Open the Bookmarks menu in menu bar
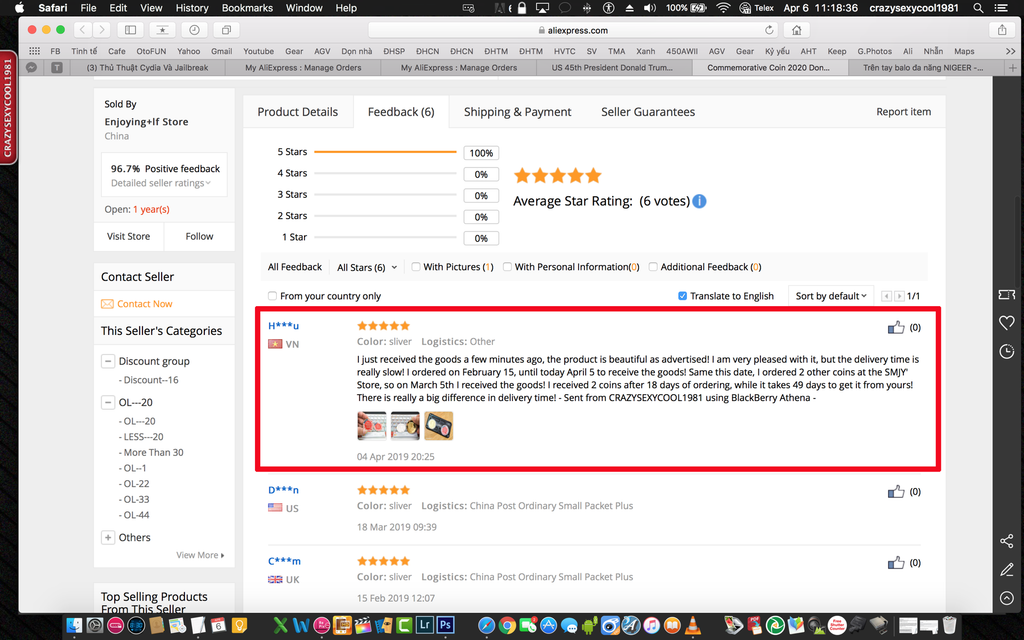The height and width of the screenshot is (640, 1024). point(247,8)
